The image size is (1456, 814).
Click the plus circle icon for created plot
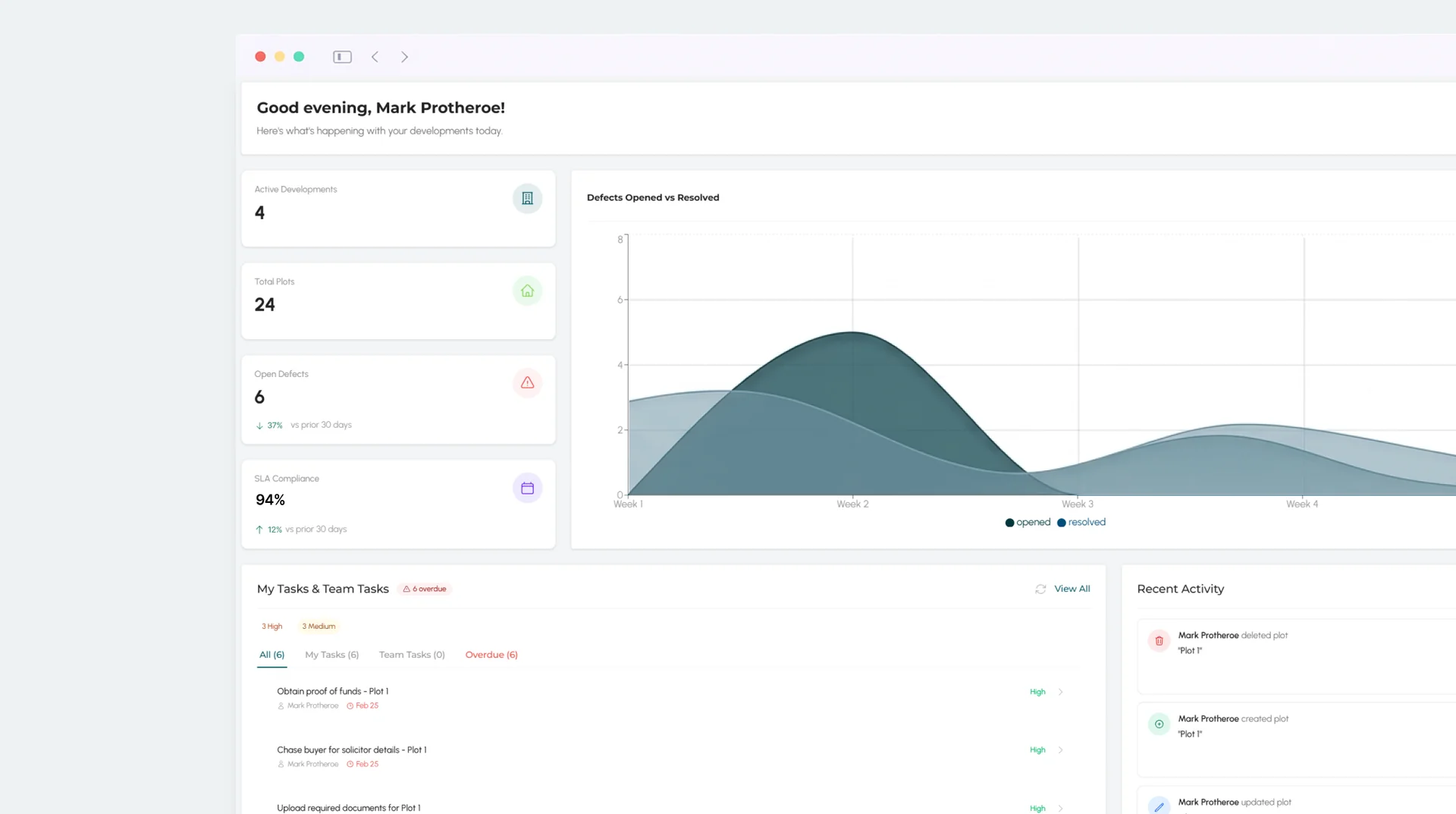click(x=1159, y=724)
